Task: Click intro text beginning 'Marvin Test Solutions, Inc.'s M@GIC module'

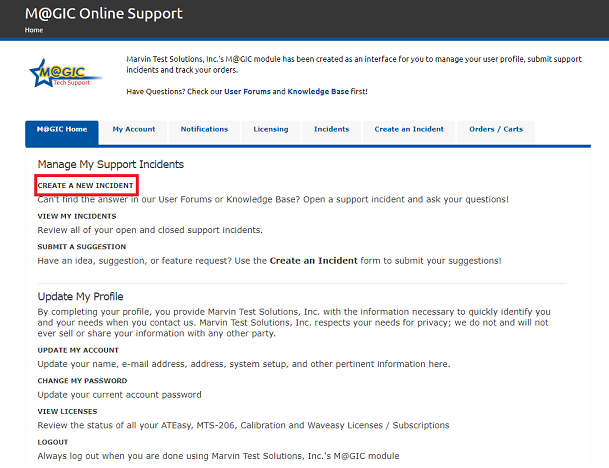Action: [354, 64]
